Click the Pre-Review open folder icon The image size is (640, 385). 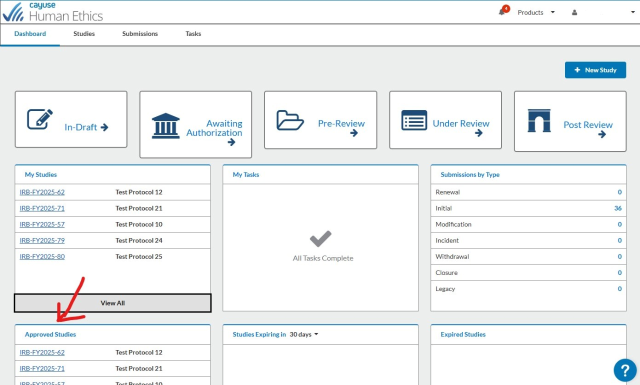290,120
